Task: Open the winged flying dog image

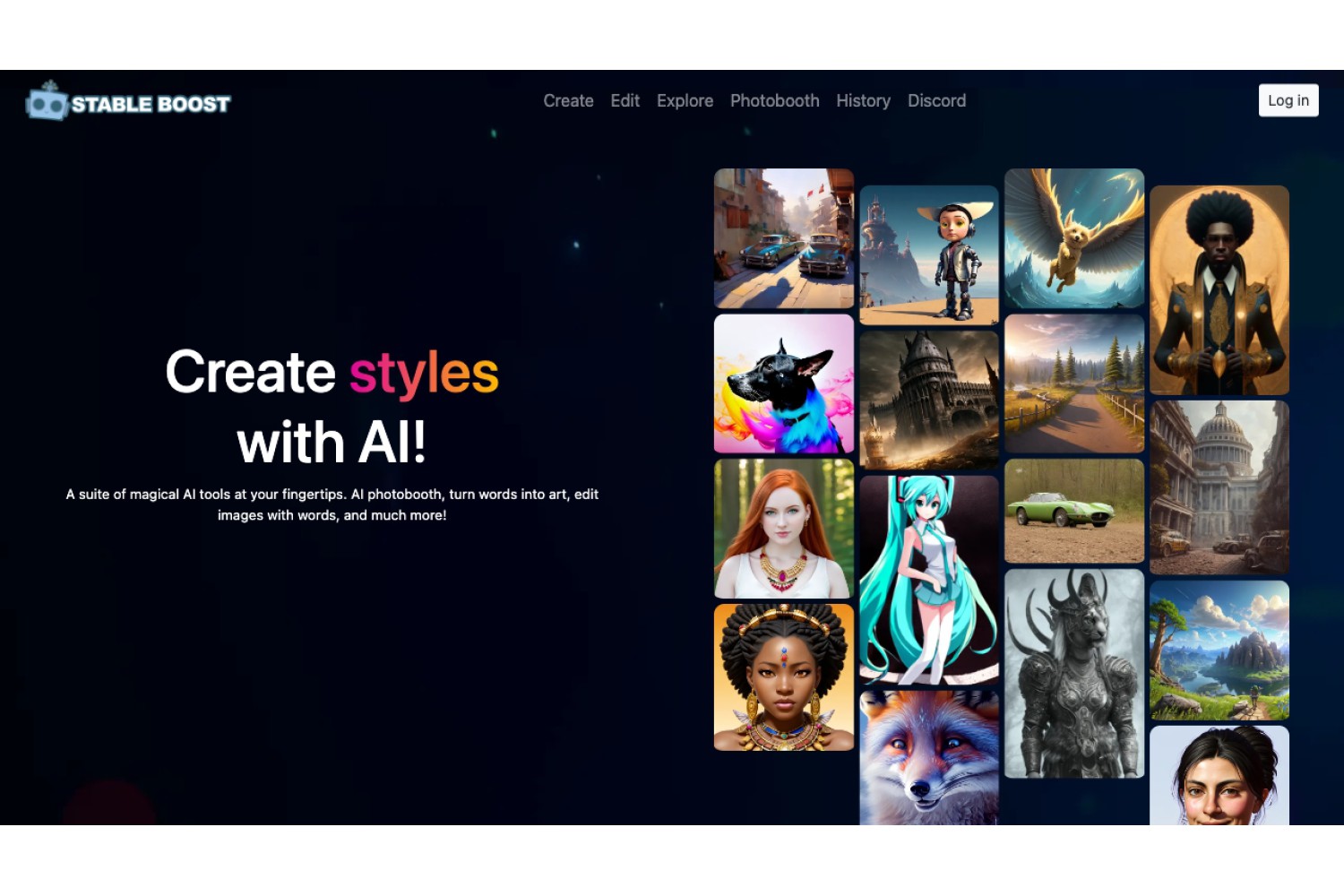Action: pos(1074,238)
